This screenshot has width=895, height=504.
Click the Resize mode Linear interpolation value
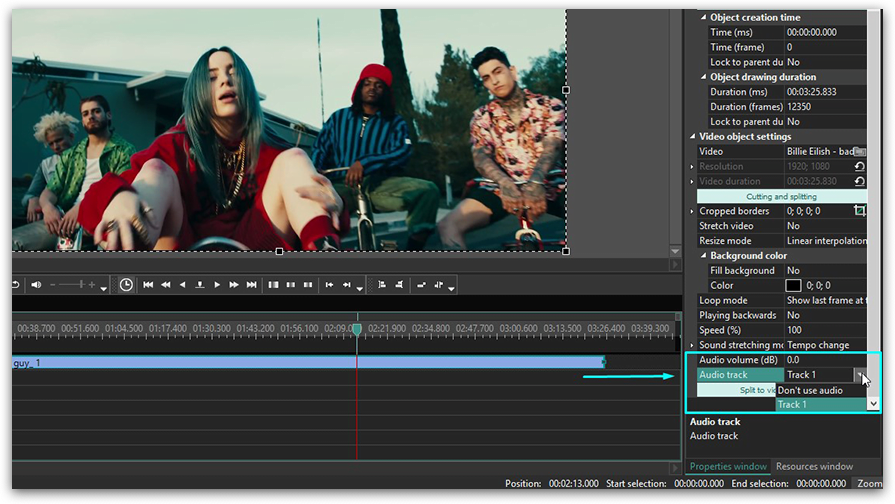(825, 241)
